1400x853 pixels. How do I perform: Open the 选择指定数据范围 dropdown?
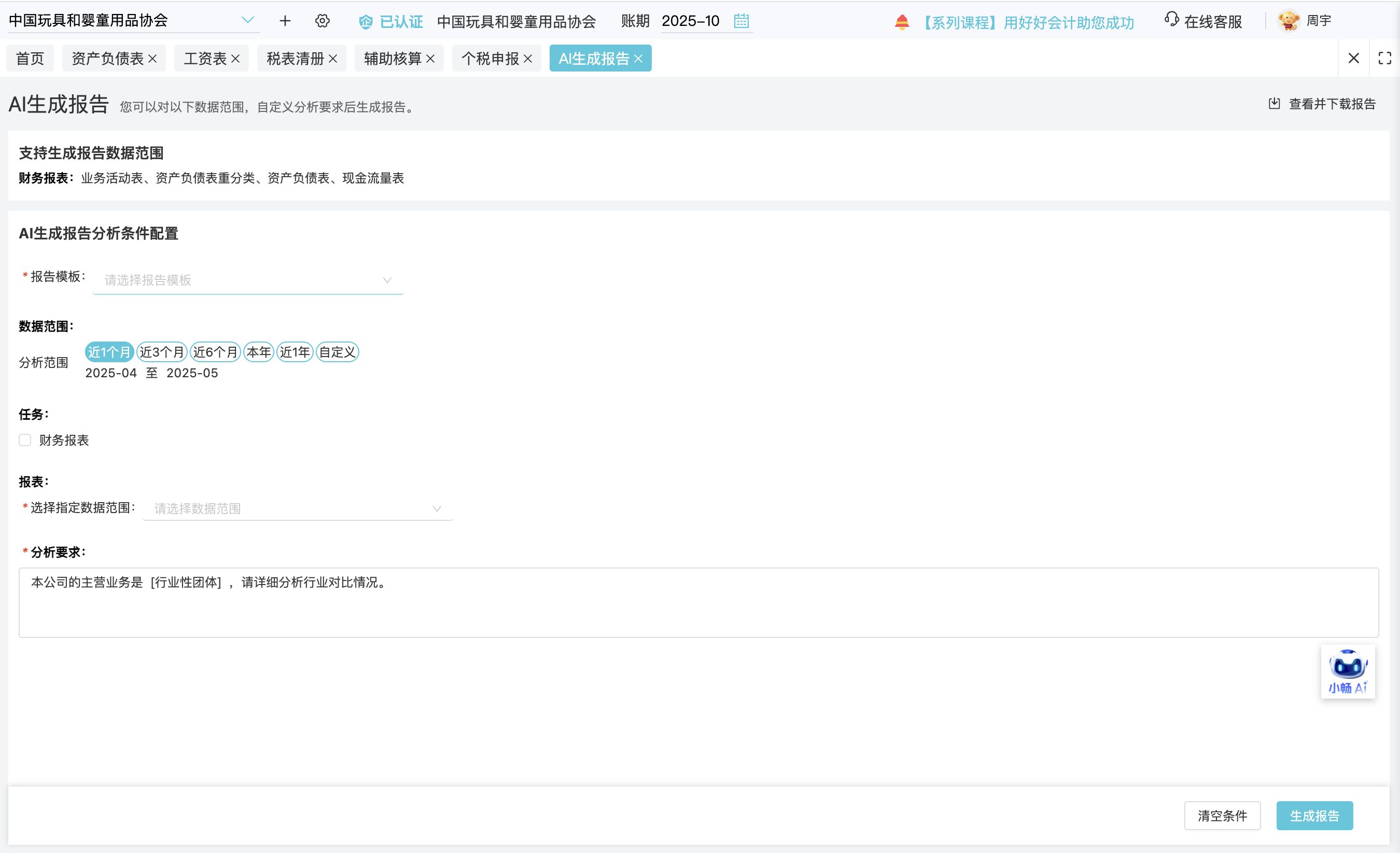tap(298, 508)
